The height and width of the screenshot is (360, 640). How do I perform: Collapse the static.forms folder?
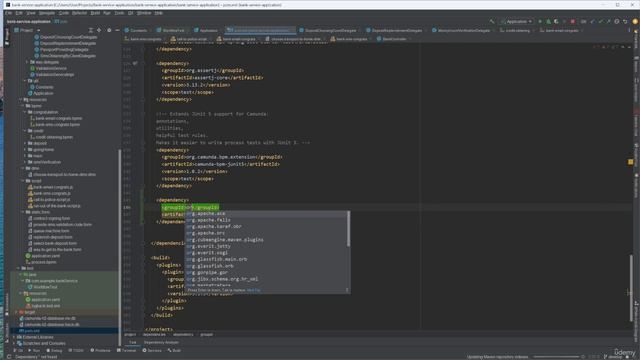coord(22,212)
